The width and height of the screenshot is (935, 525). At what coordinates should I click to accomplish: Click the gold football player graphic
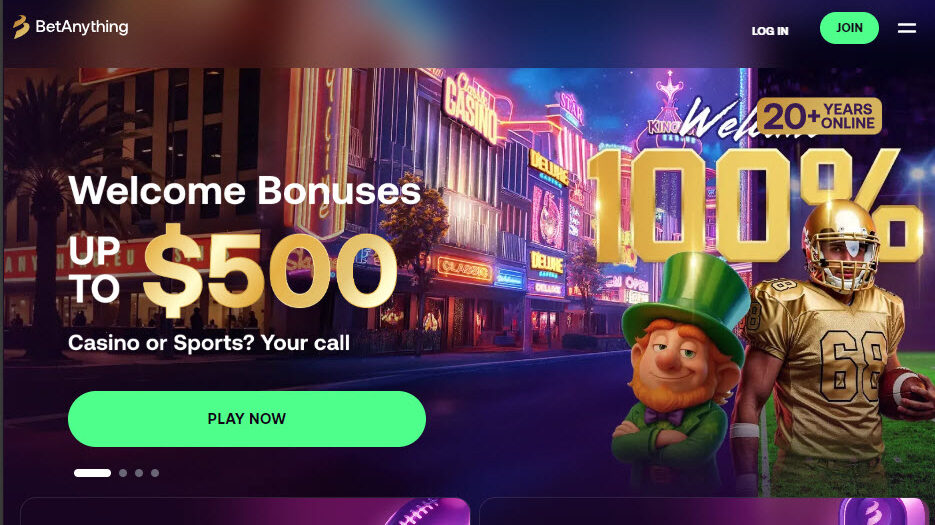835,346
